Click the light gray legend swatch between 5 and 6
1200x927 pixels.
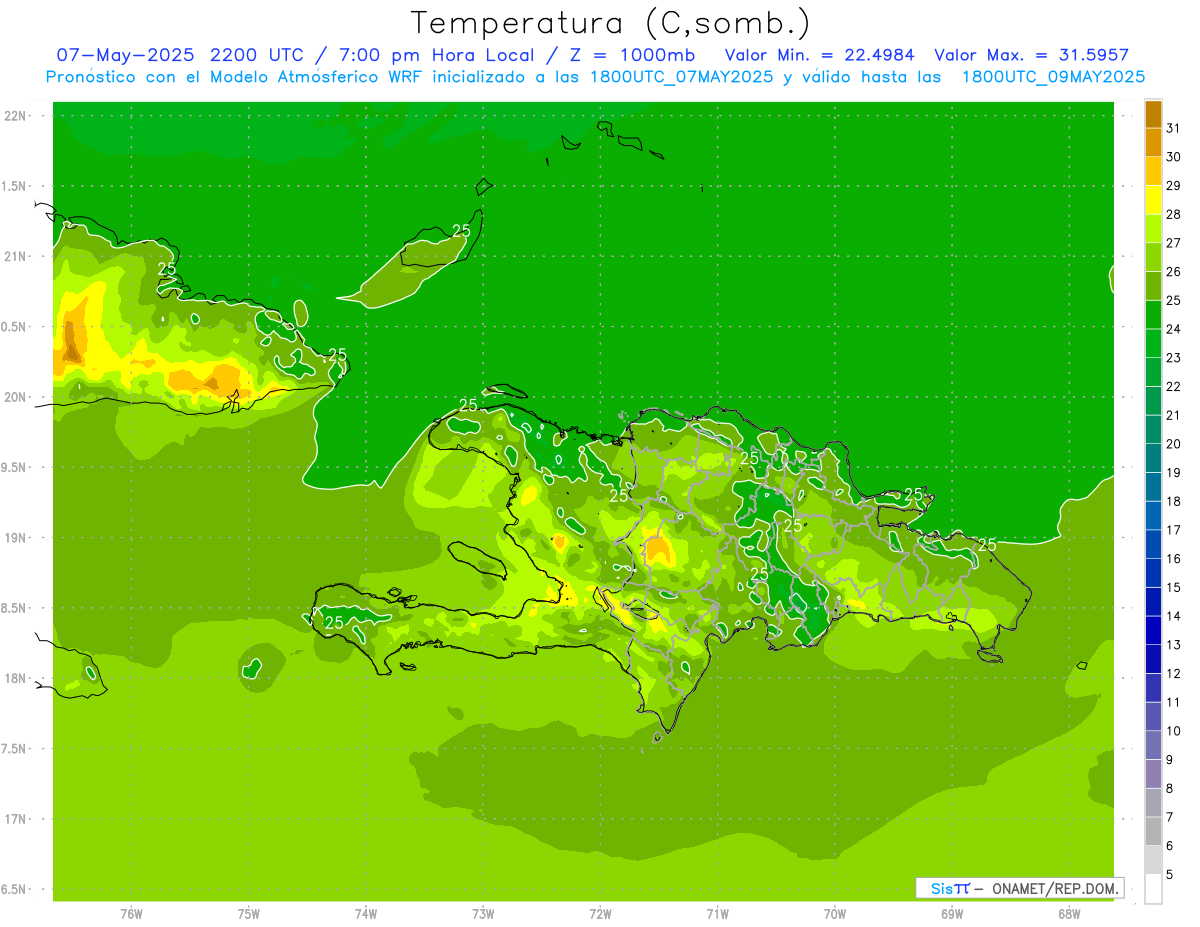point(1153,860)
